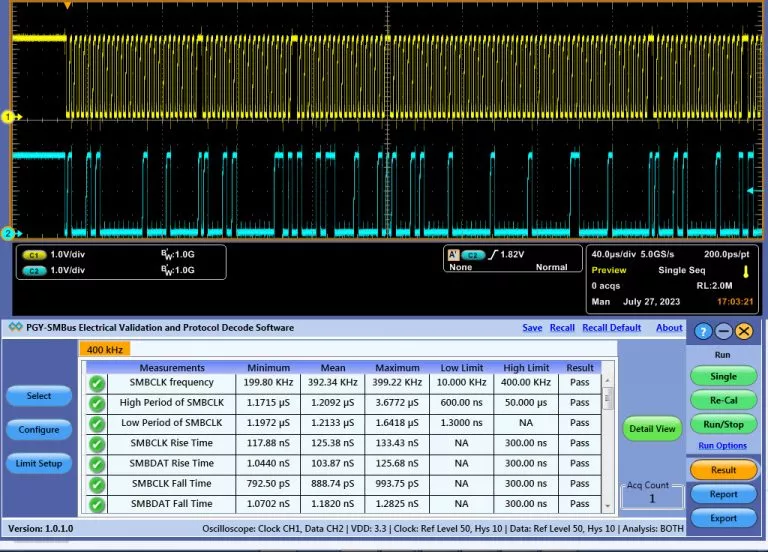Click the SMBDAT Fall Time pass checkmark

97,504
